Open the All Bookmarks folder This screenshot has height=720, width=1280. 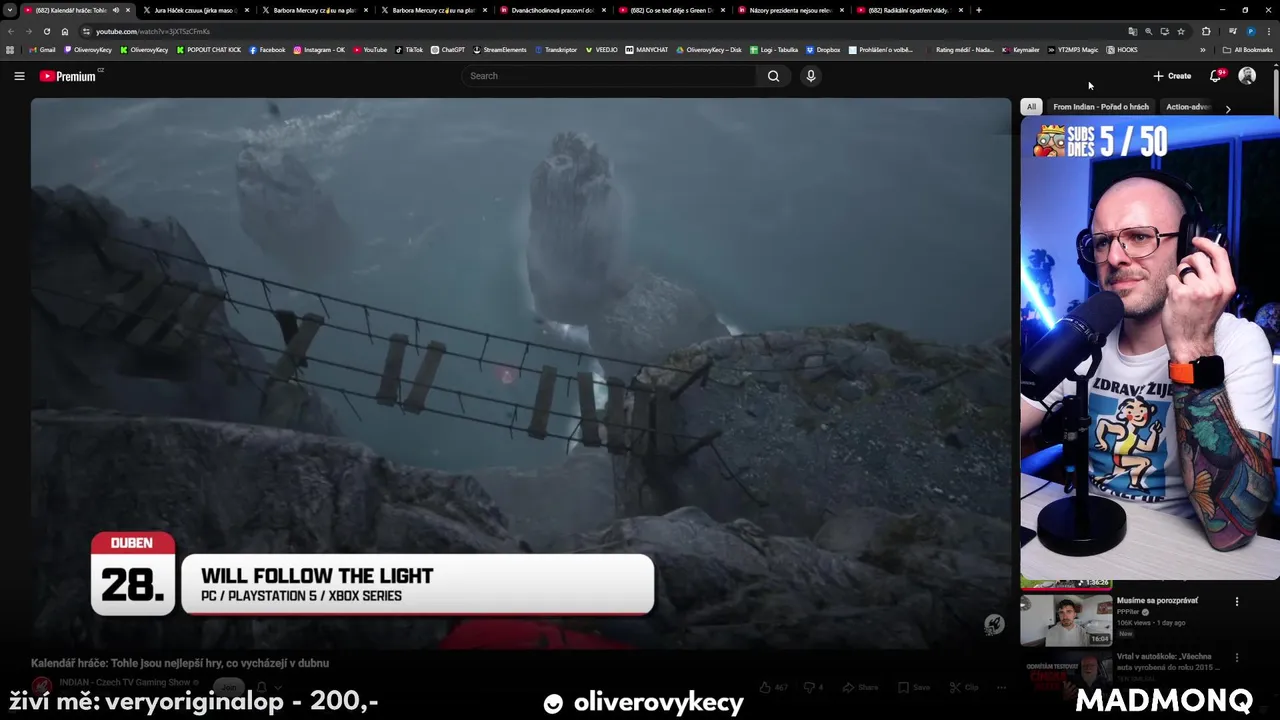[1248, 49]
